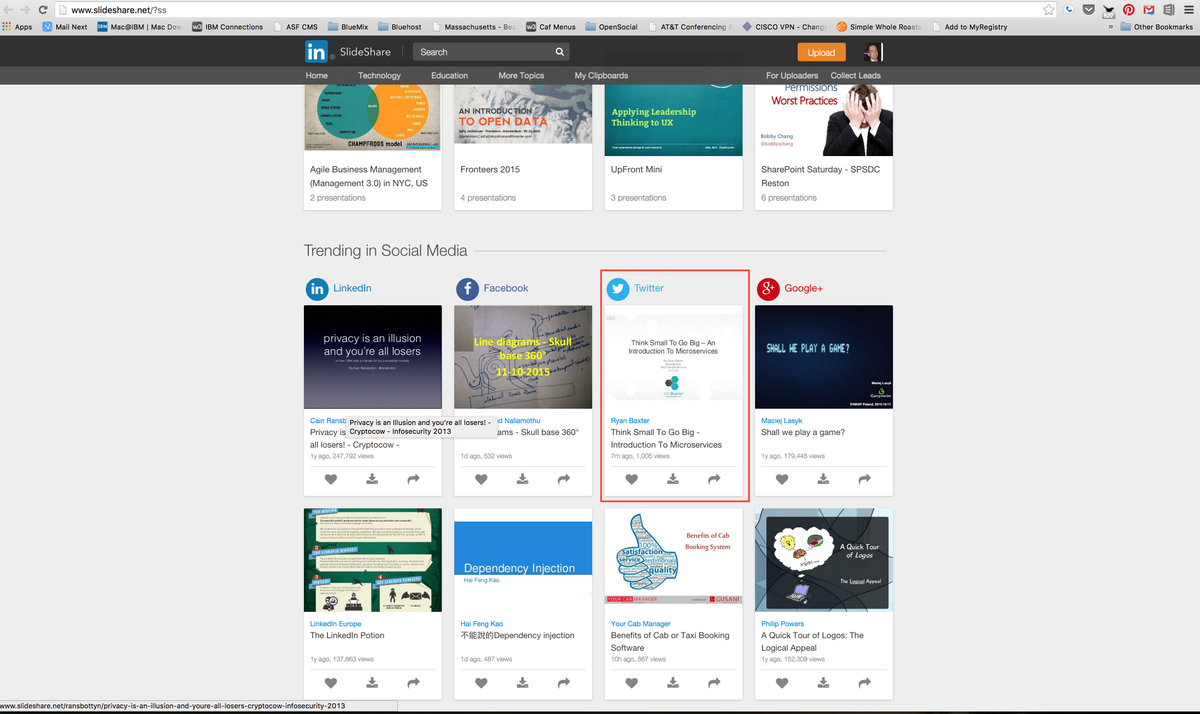The image size is (1200, 714).
Task: Share the Cab or Taxi Booking slideshow
Action: pyautogui.click(x=714, y=683)
